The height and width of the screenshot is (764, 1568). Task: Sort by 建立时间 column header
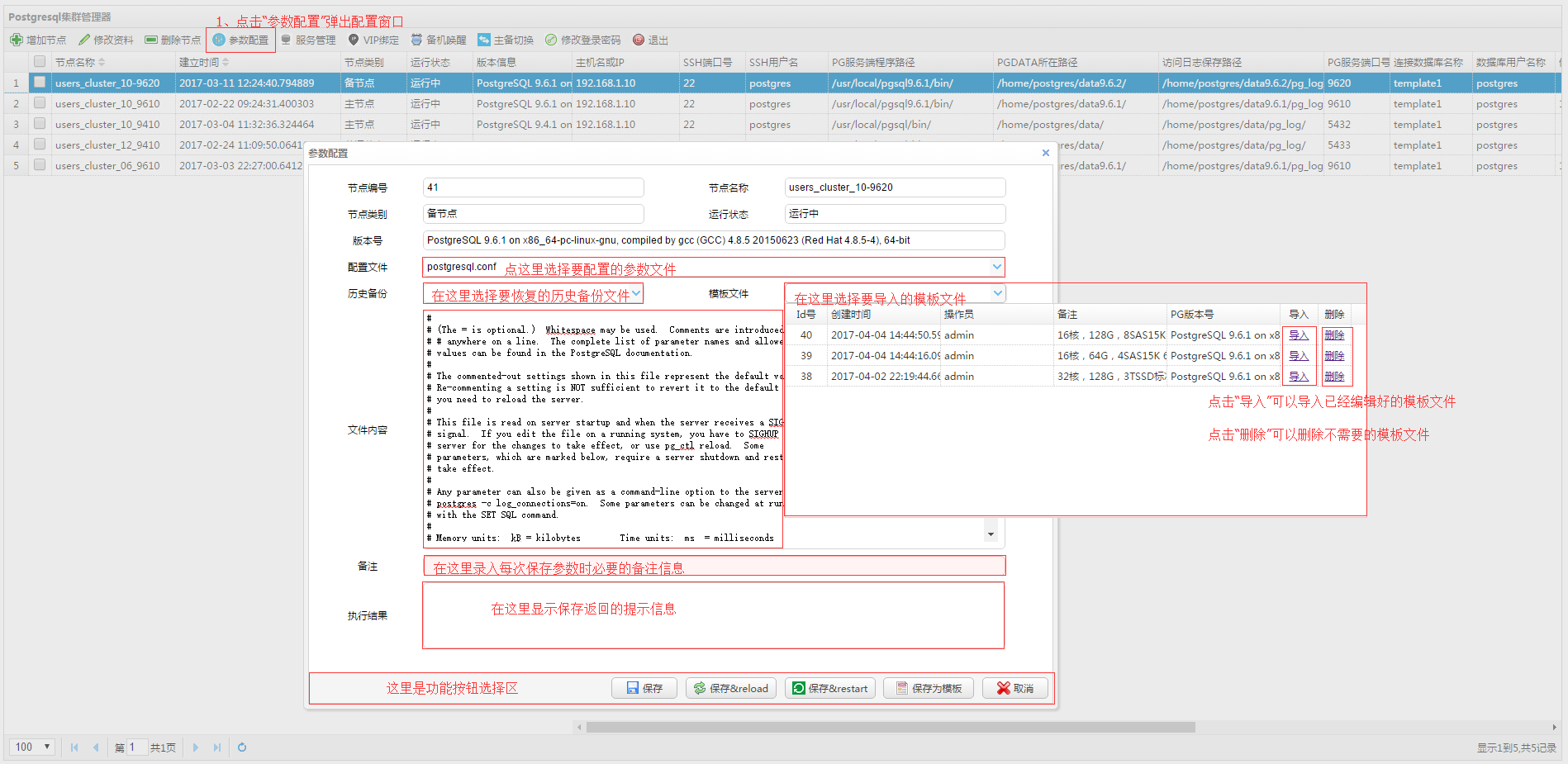257,62
